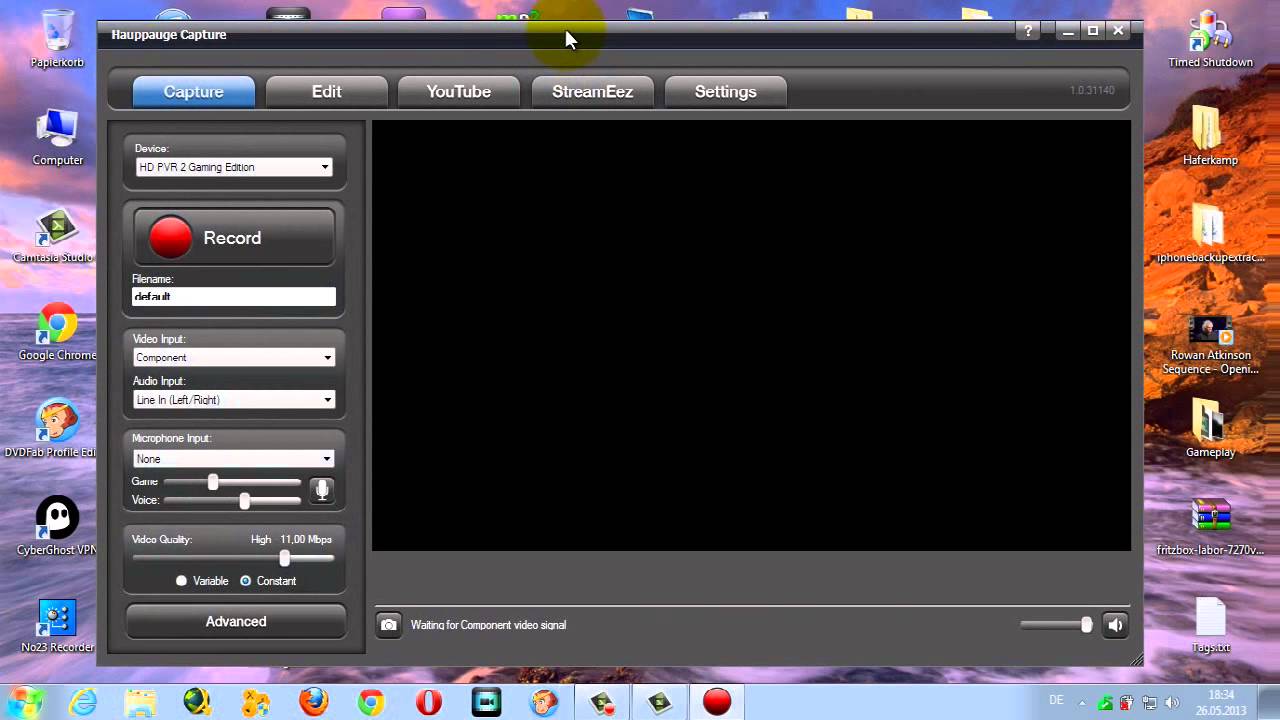This screenshot has width=1280, height=720.
Task: Click the window resize grip corner
Action: [1136, 659]
